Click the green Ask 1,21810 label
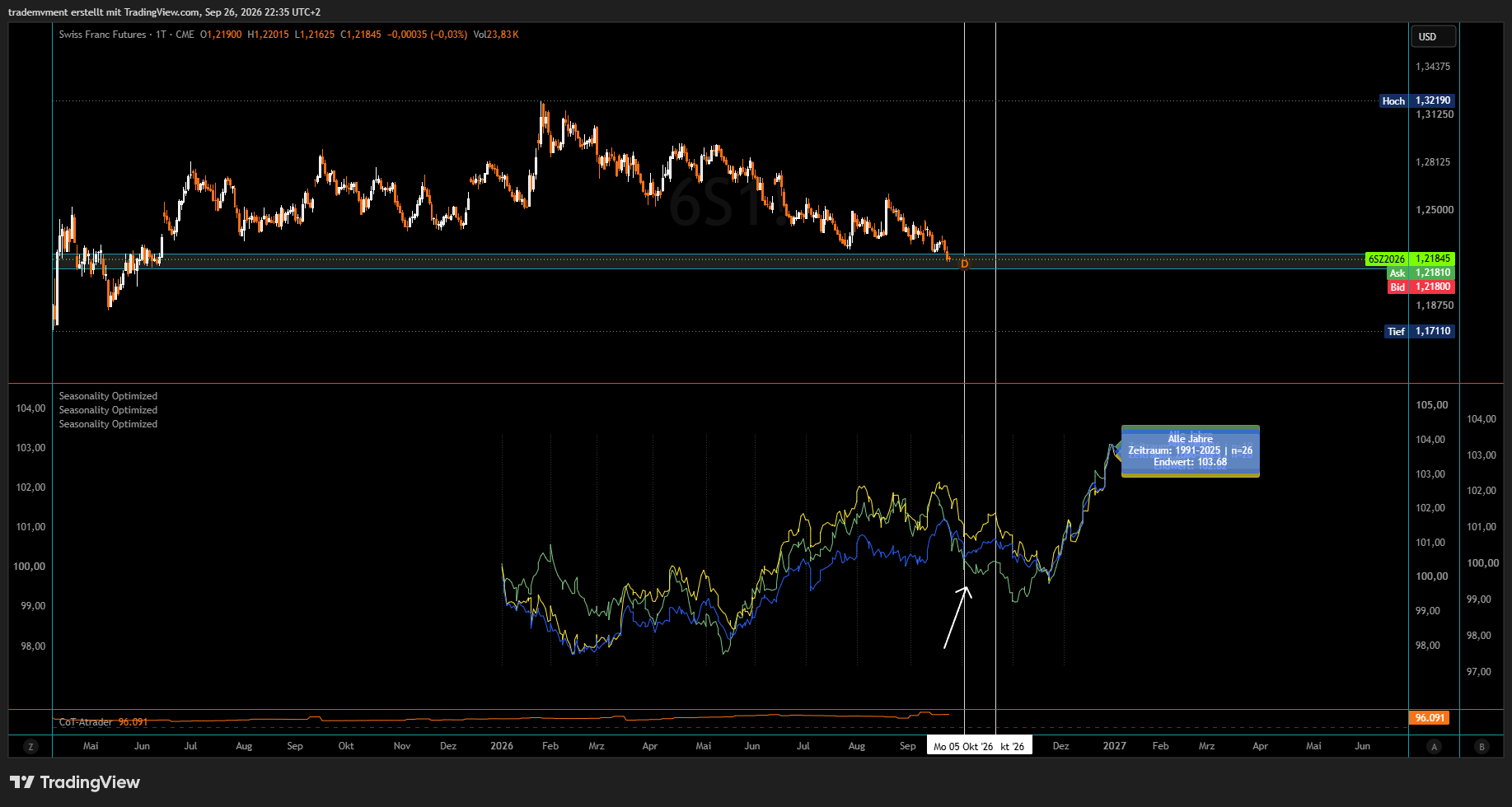 click(1421, 273)
